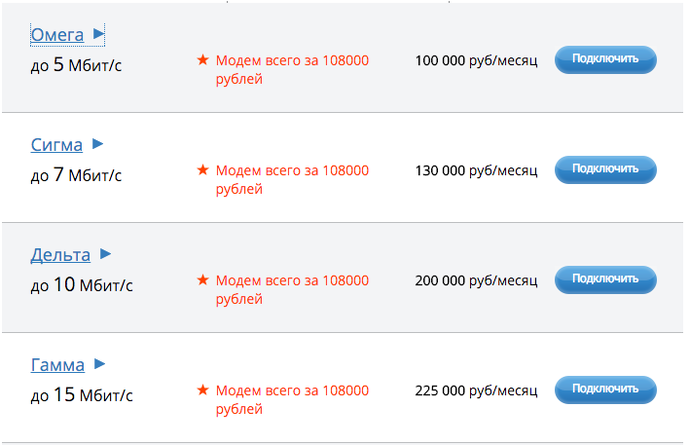Click the star icon in the Омега row
The image size is (690, 445).
[x=203, y=61]
